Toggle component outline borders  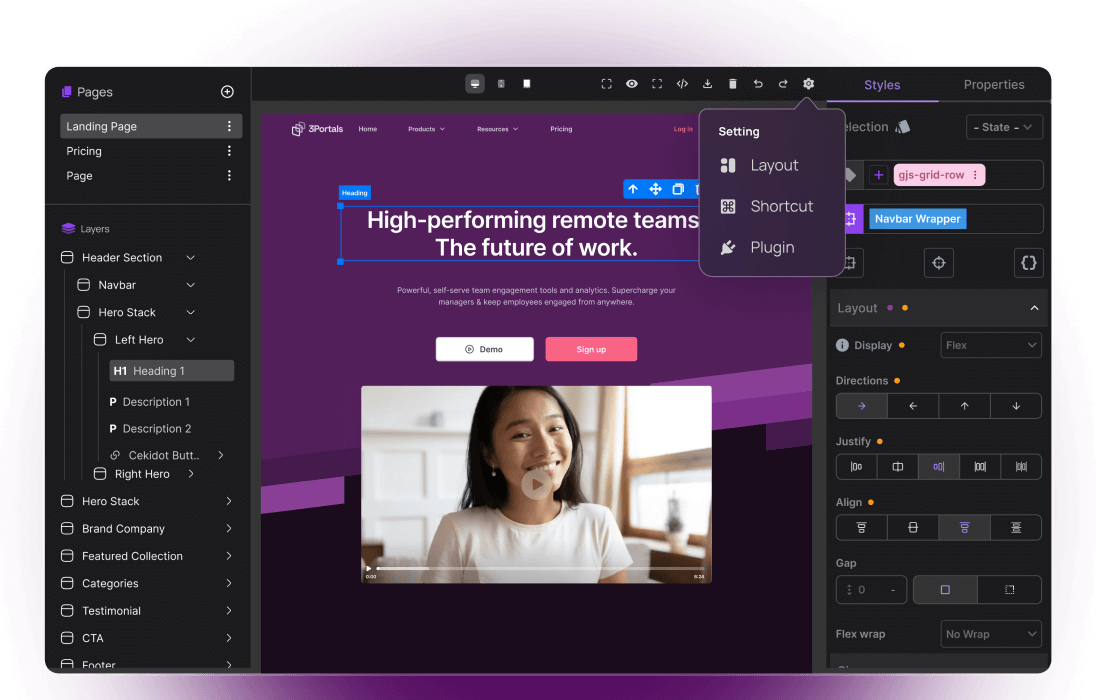click(607, 84)
